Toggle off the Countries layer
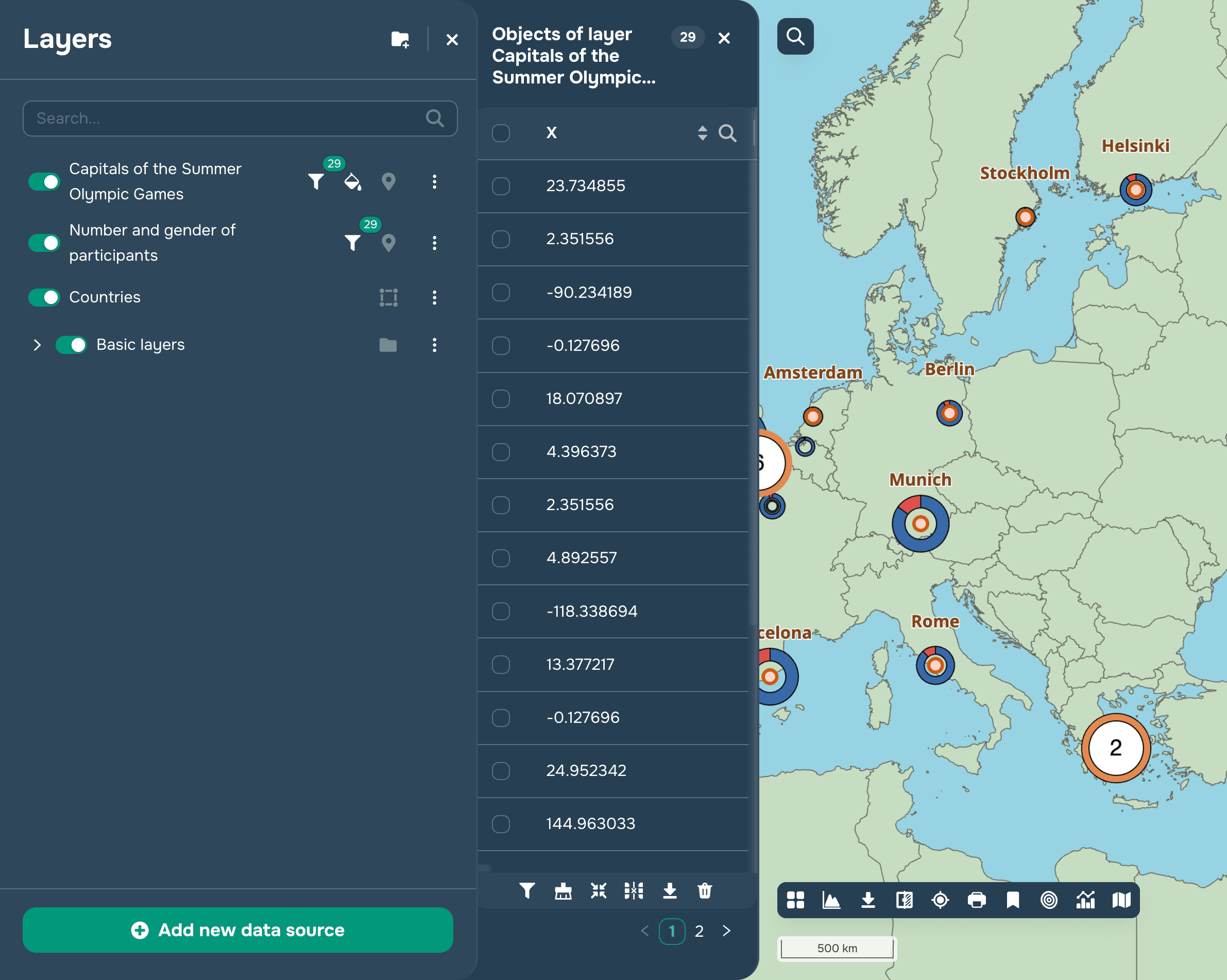The height and width of the screenshot is (980, 1227). (x=44, y=297)
